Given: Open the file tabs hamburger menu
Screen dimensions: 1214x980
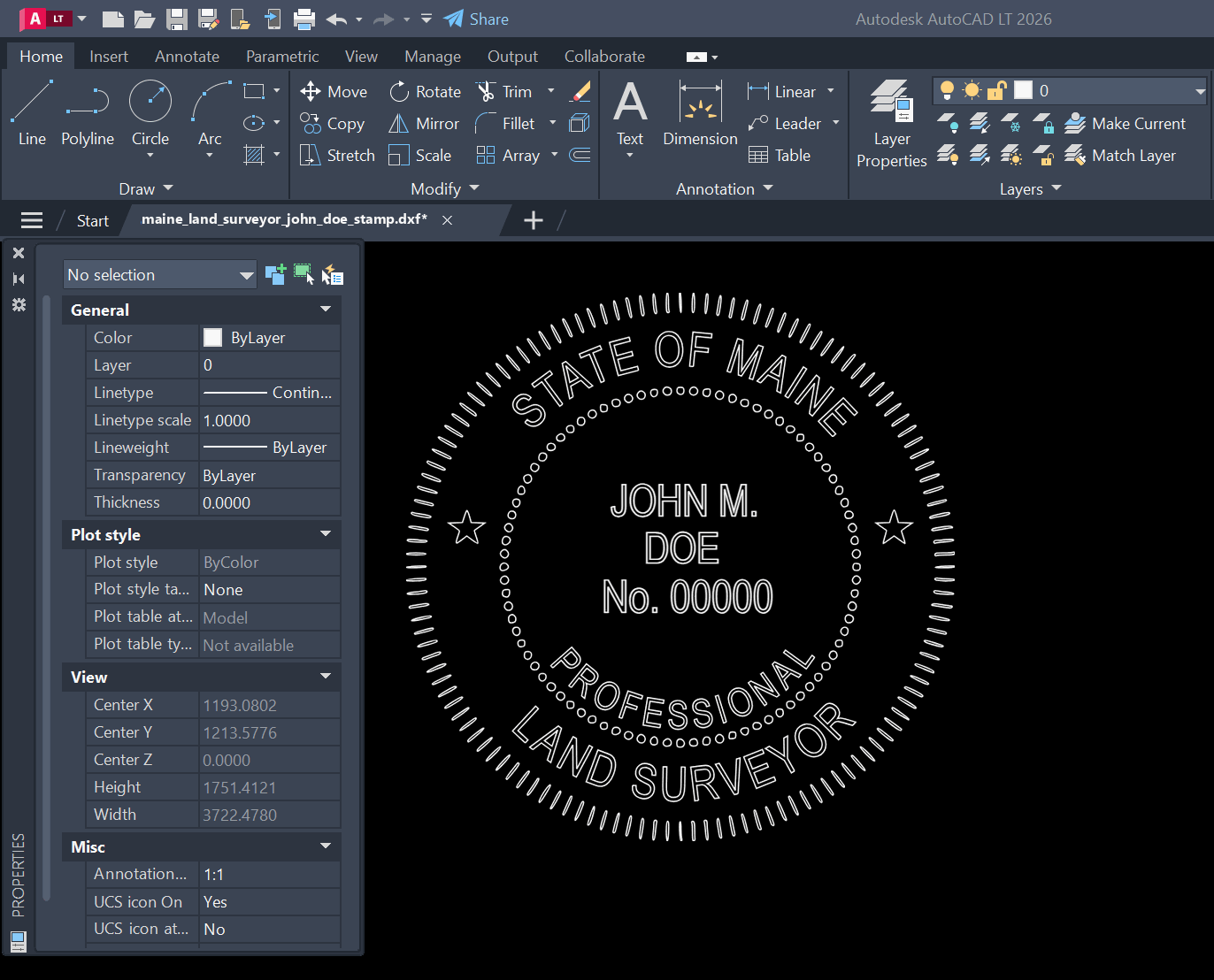Looking at the screenshot, I should (x=32, y=220).
